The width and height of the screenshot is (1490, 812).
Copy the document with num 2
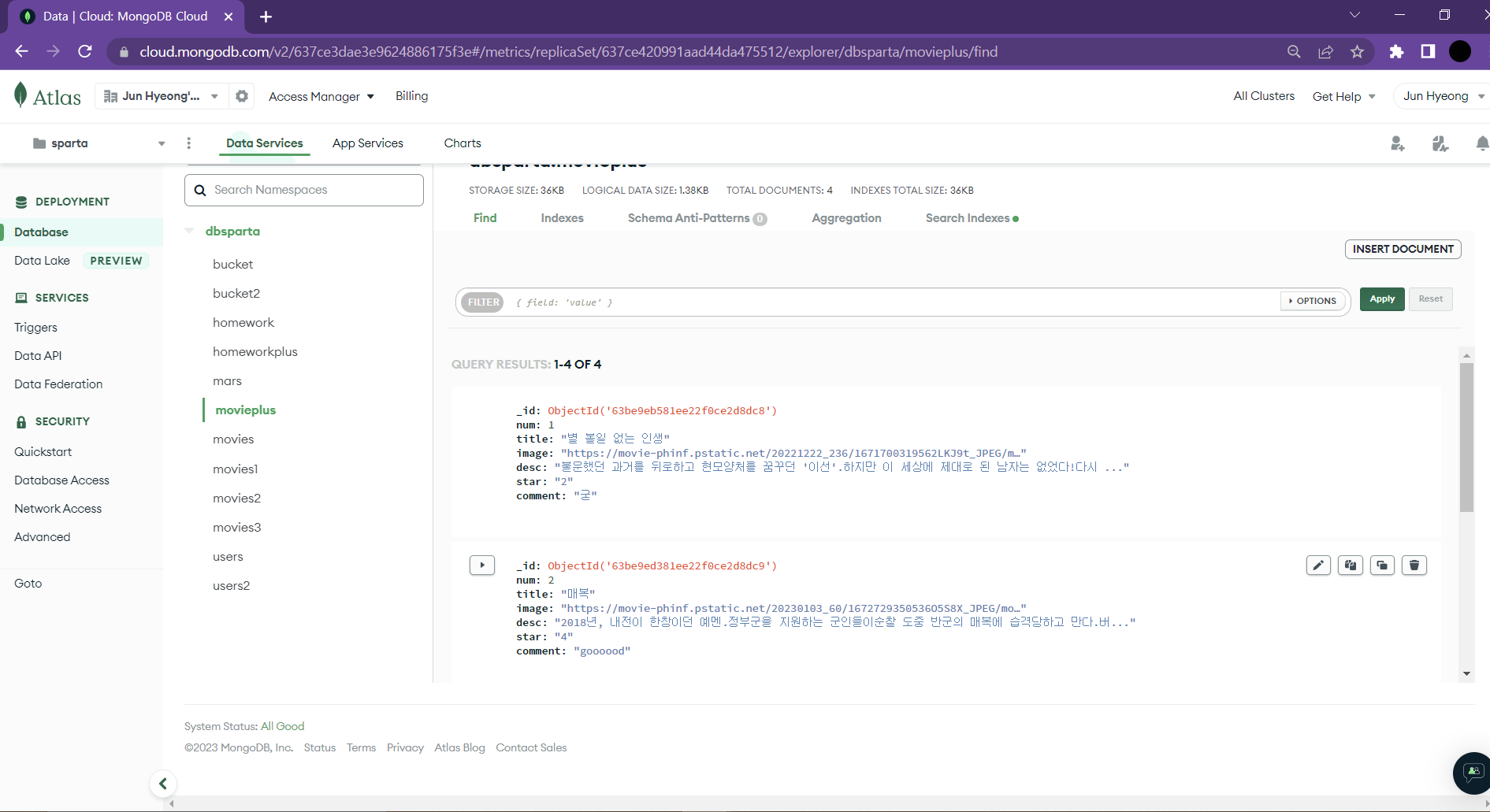1351,565
